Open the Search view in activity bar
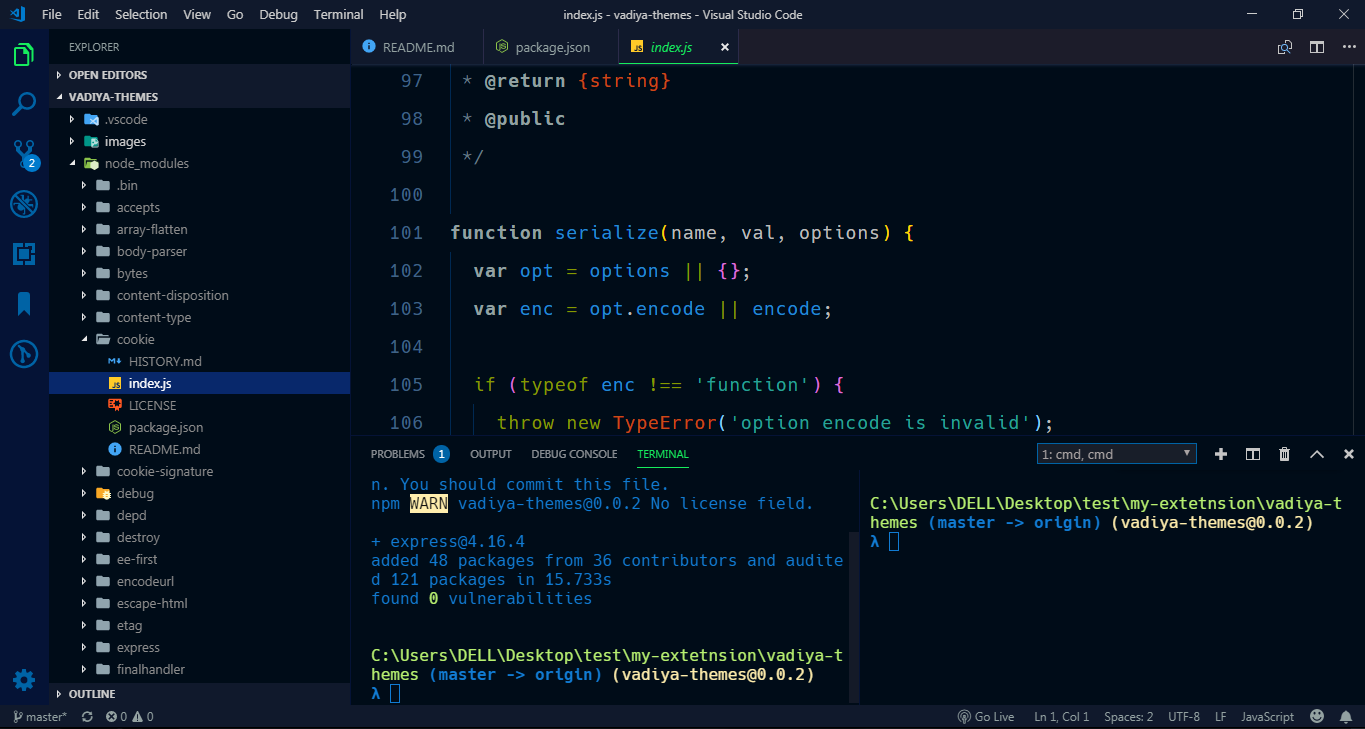1365x729 pixels. click(x=24, y=104)
